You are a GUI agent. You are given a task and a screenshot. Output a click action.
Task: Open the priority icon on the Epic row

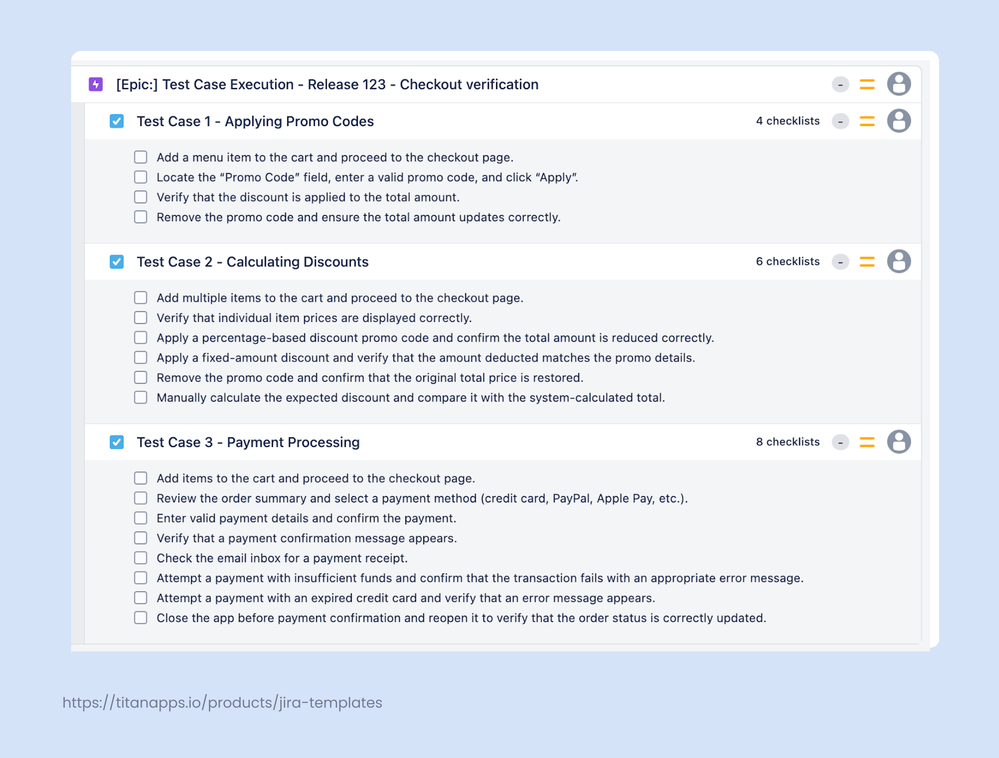coord(866,84)
